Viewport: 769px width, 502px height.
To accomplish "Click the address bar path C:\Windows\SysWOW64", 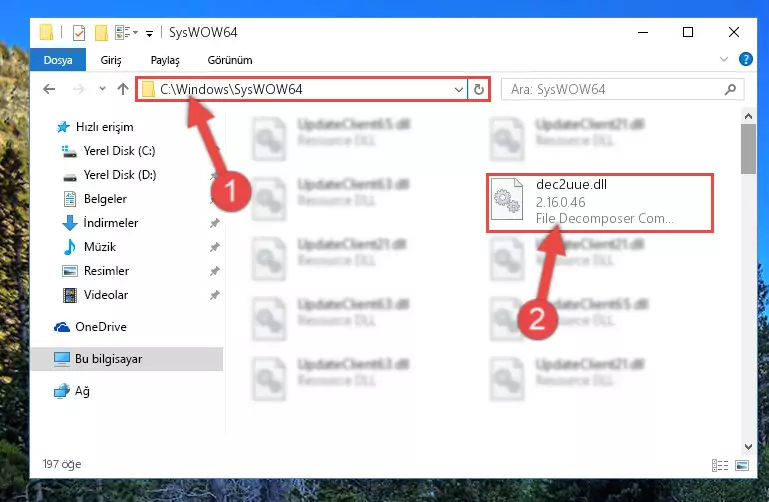I will (x=231, y=89).
